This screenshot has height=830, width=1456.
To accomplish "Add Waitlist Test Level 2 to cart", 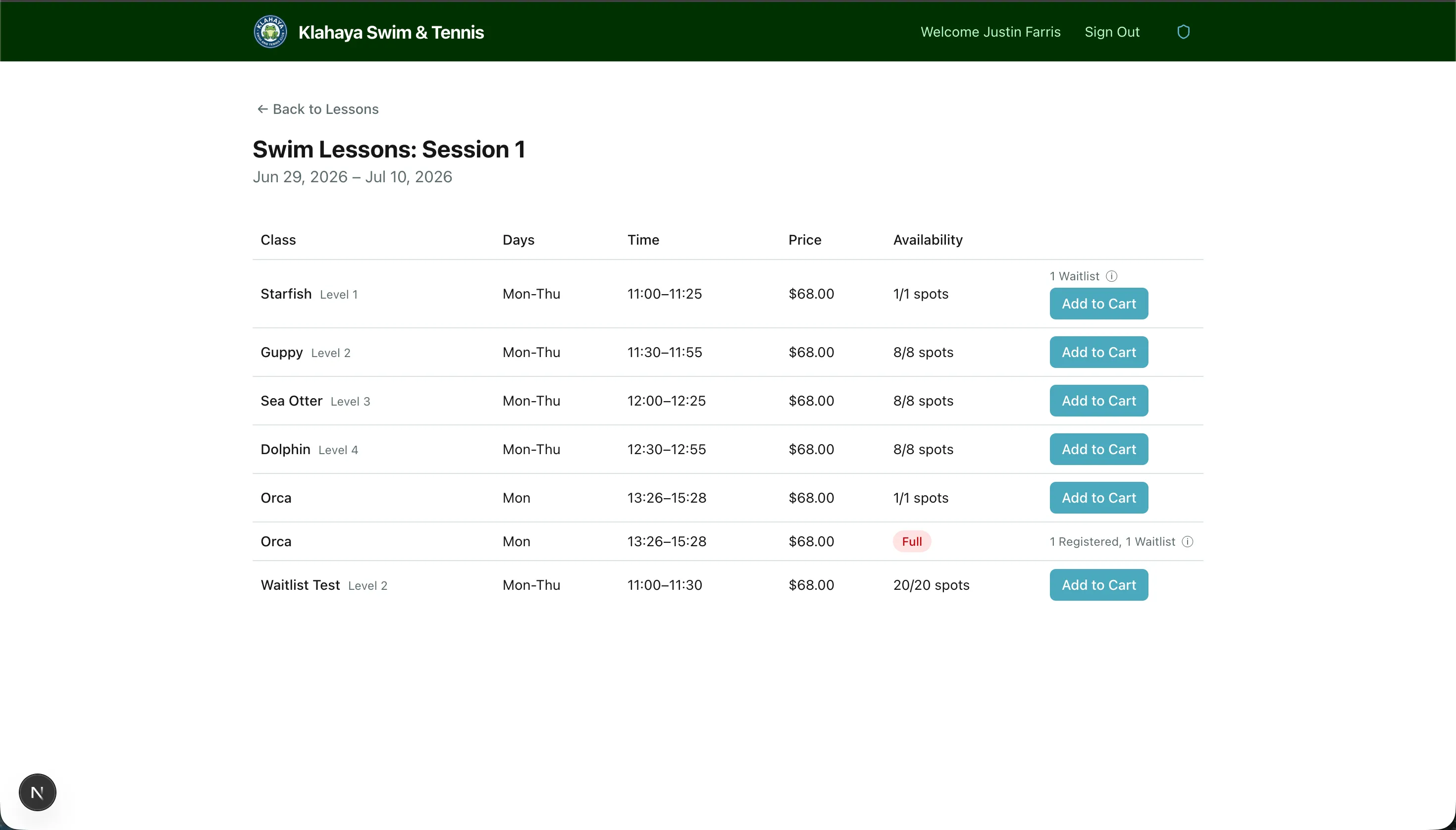I will (x=1097, y=584).
